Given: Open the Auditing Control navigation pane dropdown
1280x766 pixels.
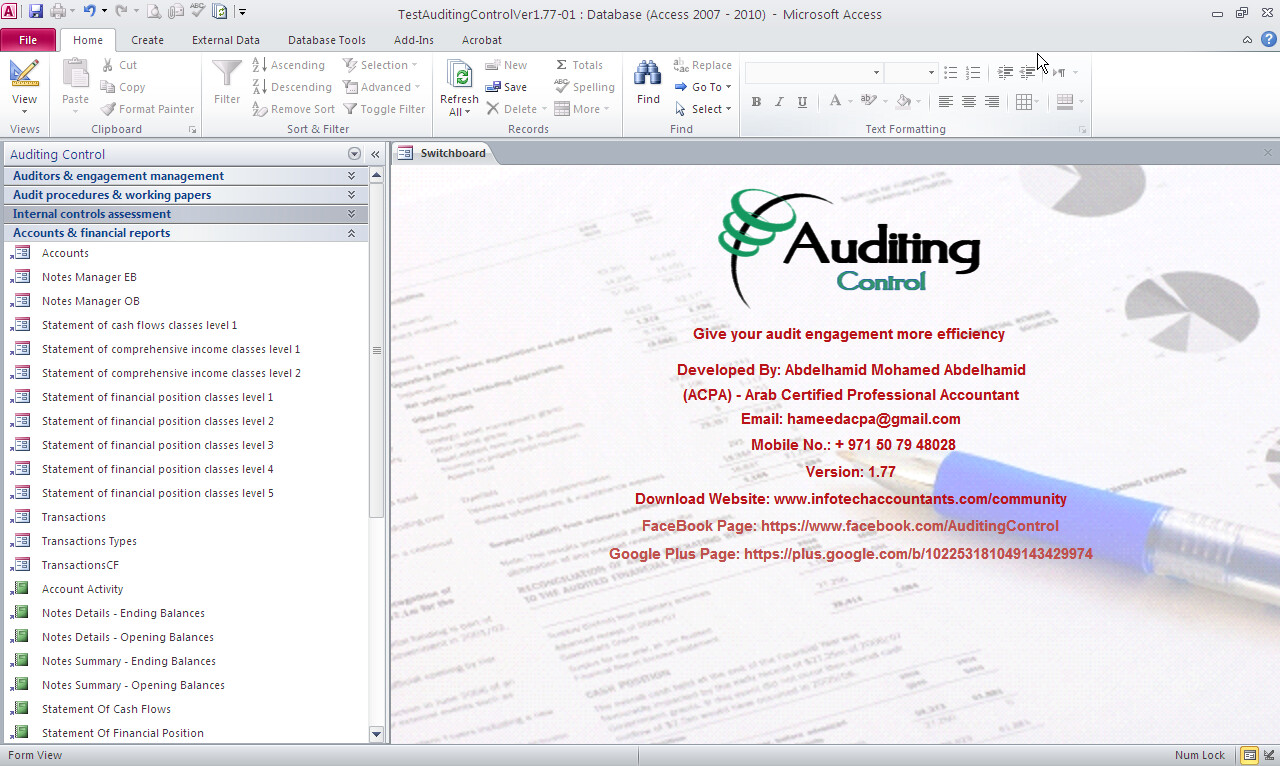Looking at the screenshot, I should (x=354, y=154).
